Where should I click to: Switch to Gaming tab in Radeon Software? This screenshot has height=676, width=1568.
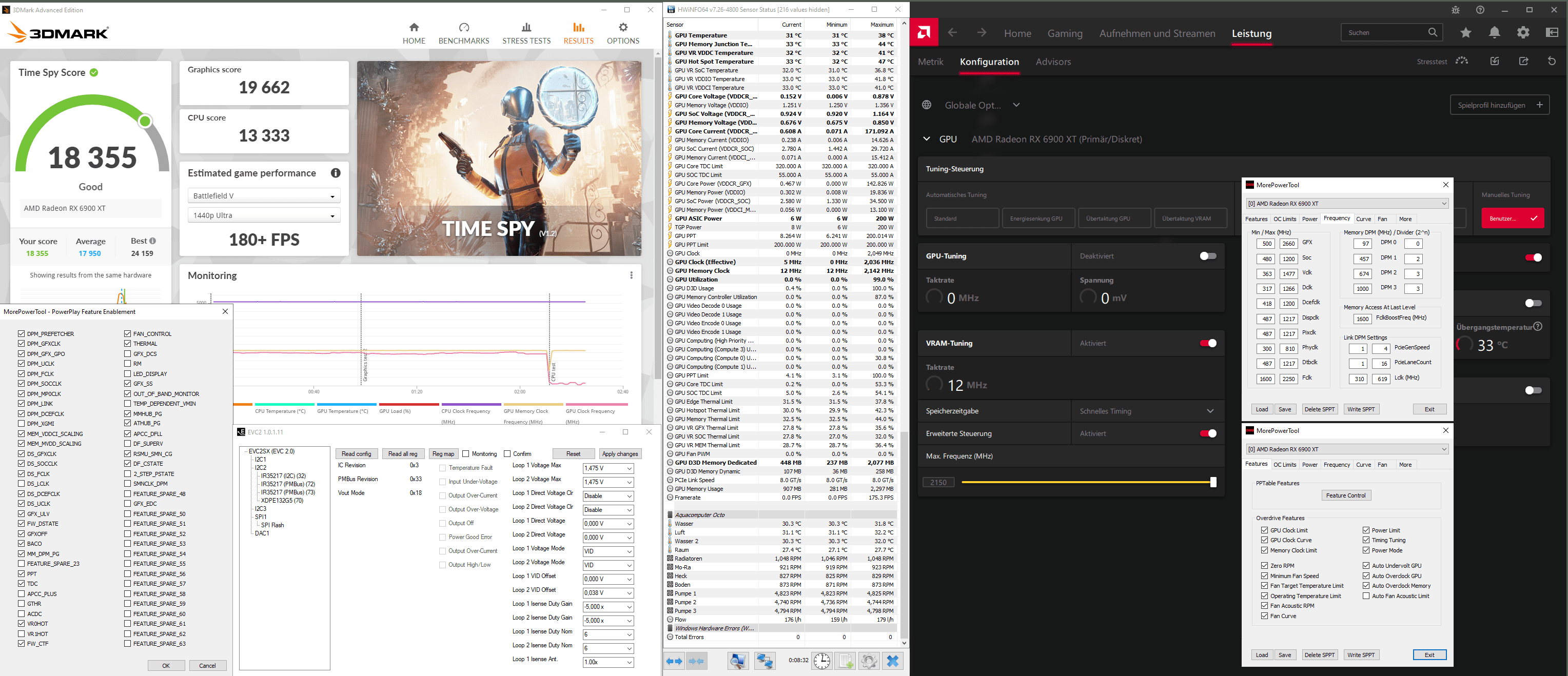click(1065, 33)
